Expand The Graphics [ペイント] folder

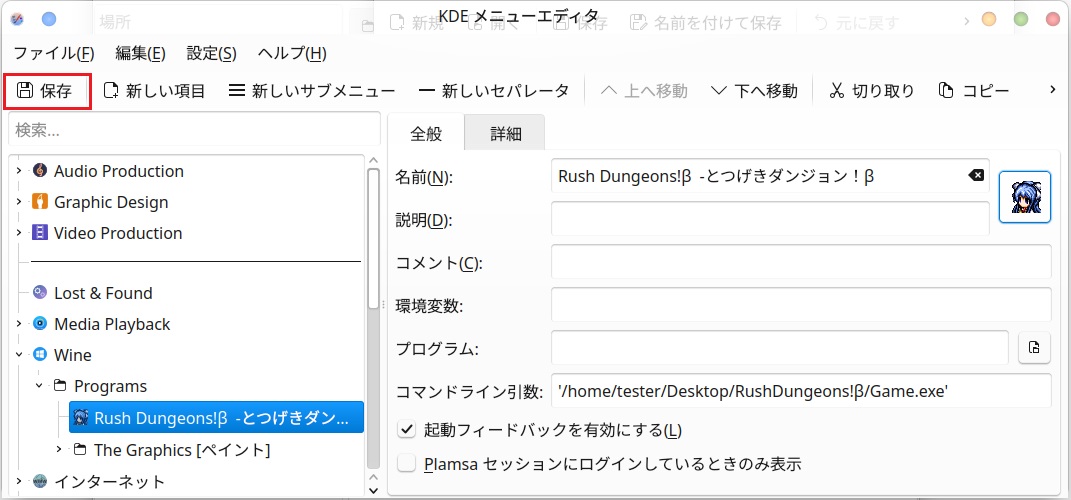point(59,450)
